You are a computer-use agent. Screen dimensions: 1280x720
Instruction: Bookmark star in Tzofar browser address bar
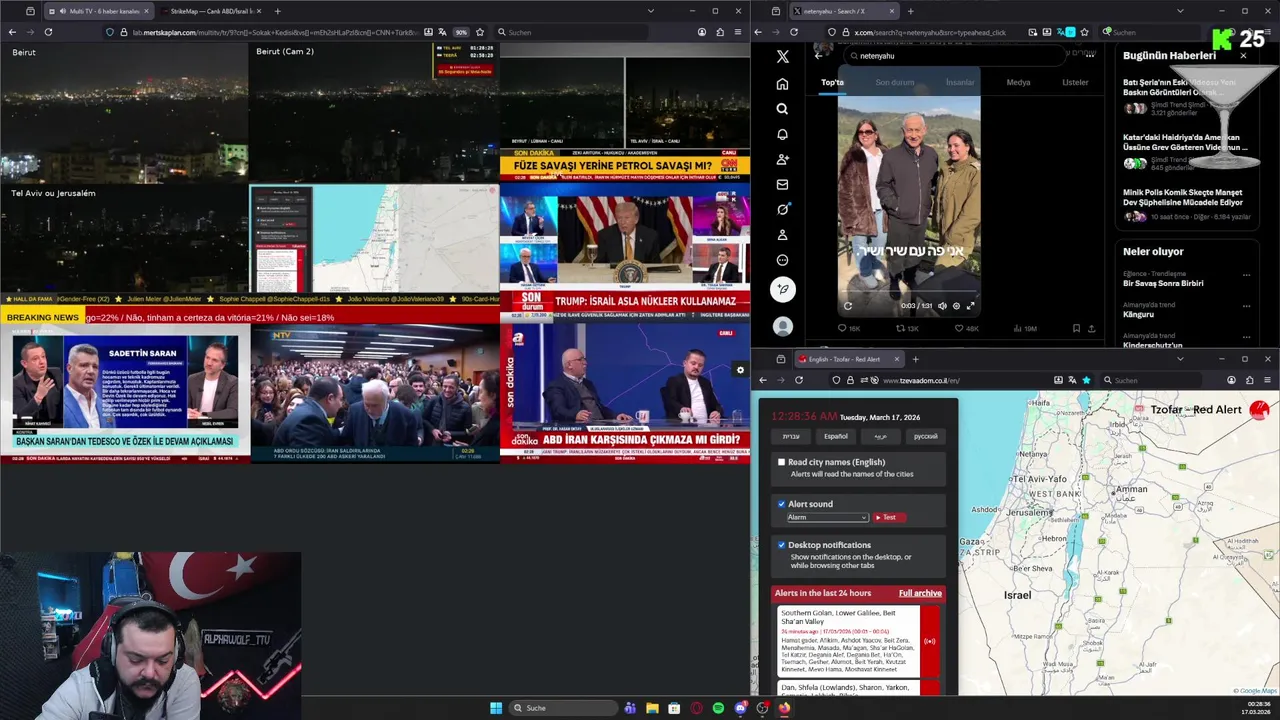(x=1087, y=380)
